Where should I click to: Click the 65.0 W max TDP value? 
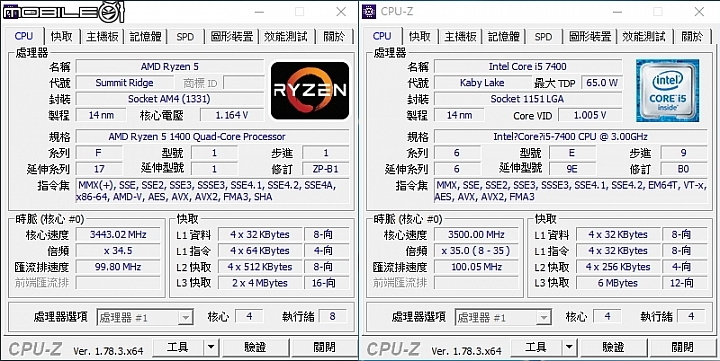(602, 83)
